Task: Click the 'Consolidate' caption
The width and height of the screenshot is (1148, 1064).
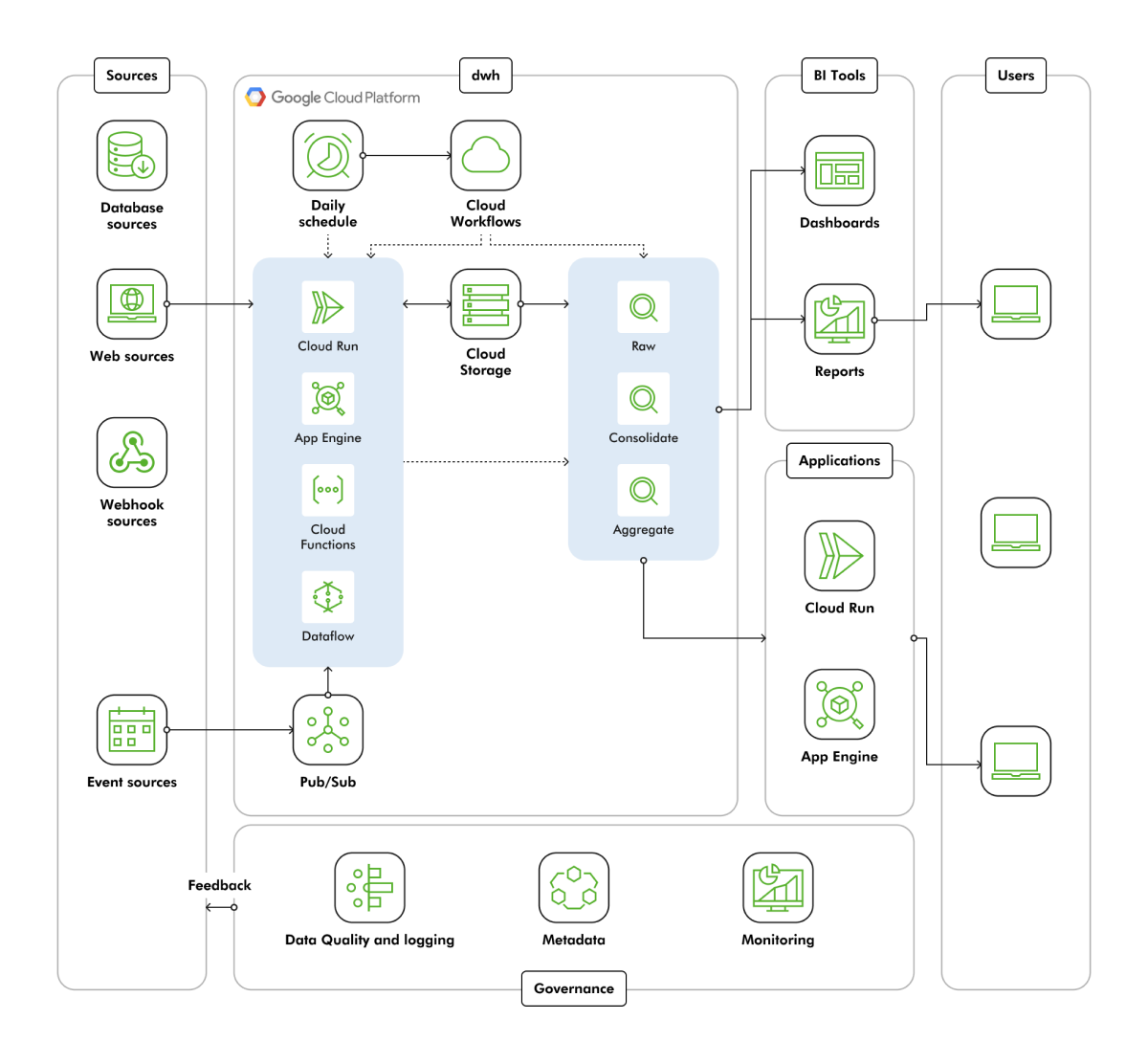Action: [644, 437]
